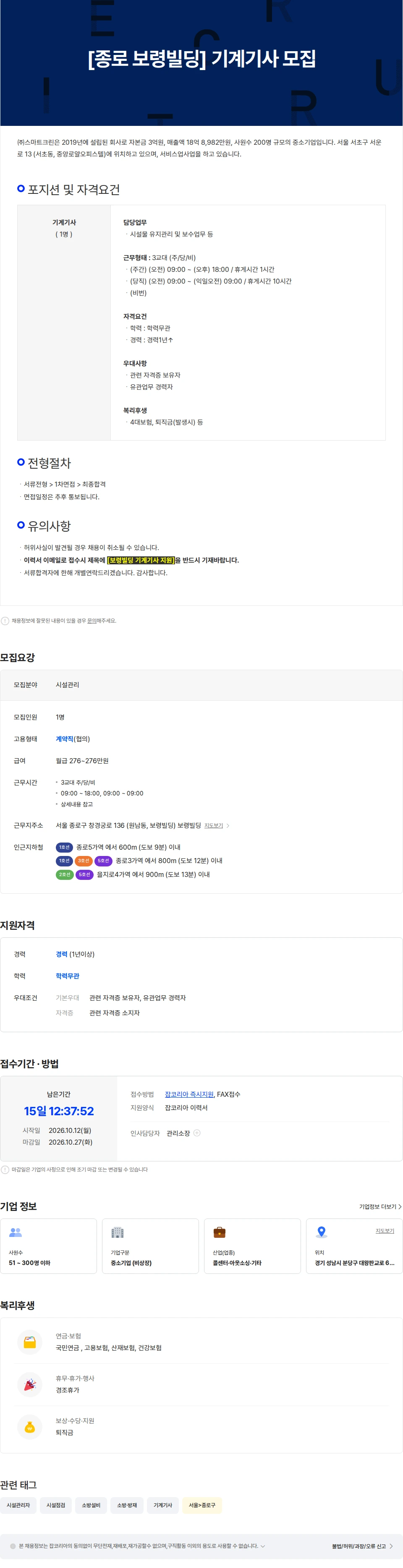Select 소방·방재 tag
Screen dimensions: 403x1568
point(127,1505)
